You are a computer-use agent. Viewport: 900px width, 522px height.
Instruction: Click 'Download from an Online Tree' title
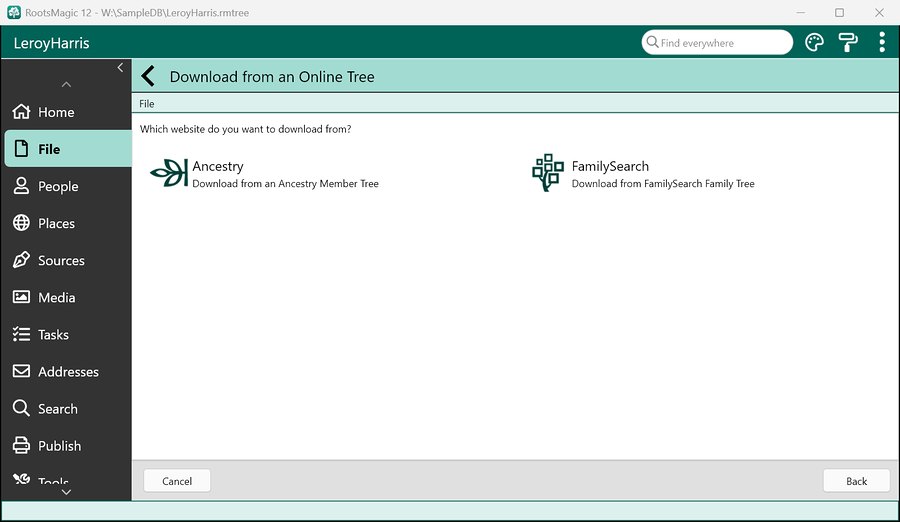click(272, 76)
